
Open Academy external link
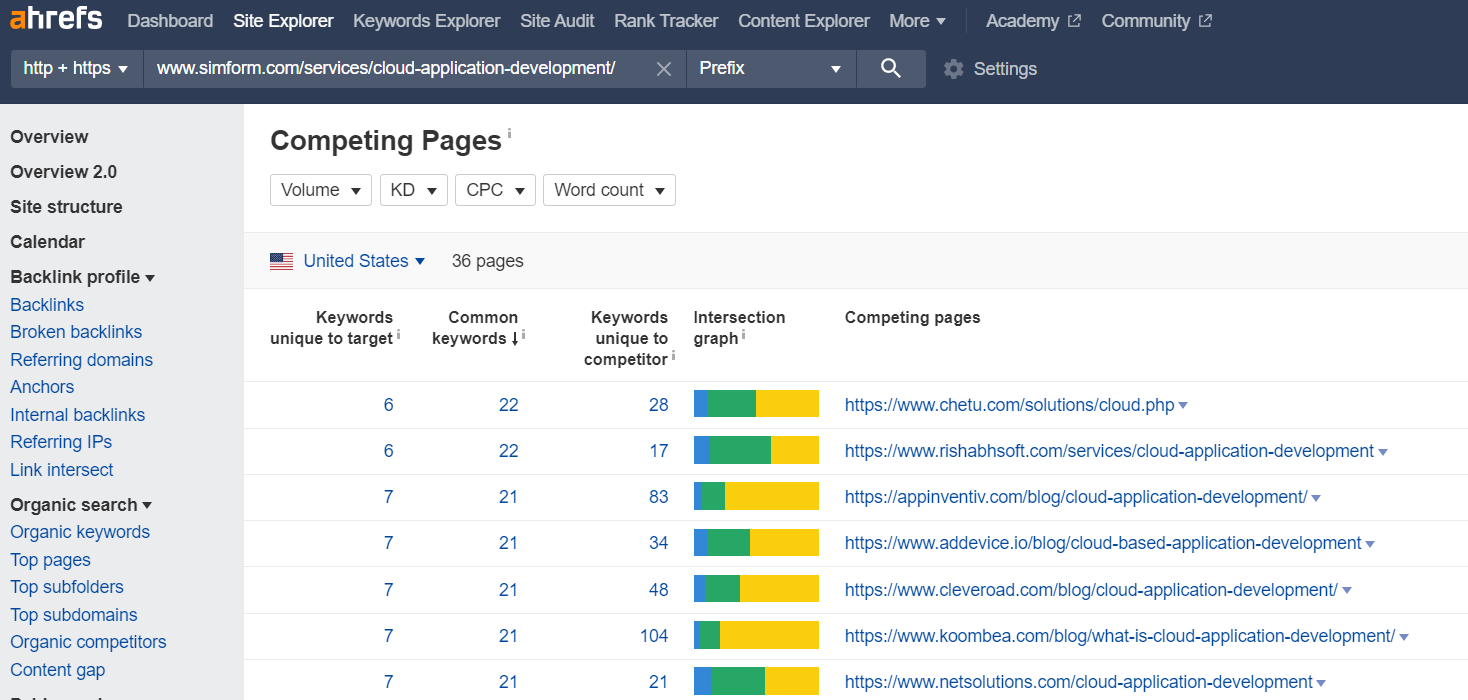click(x=1033, y=21)
